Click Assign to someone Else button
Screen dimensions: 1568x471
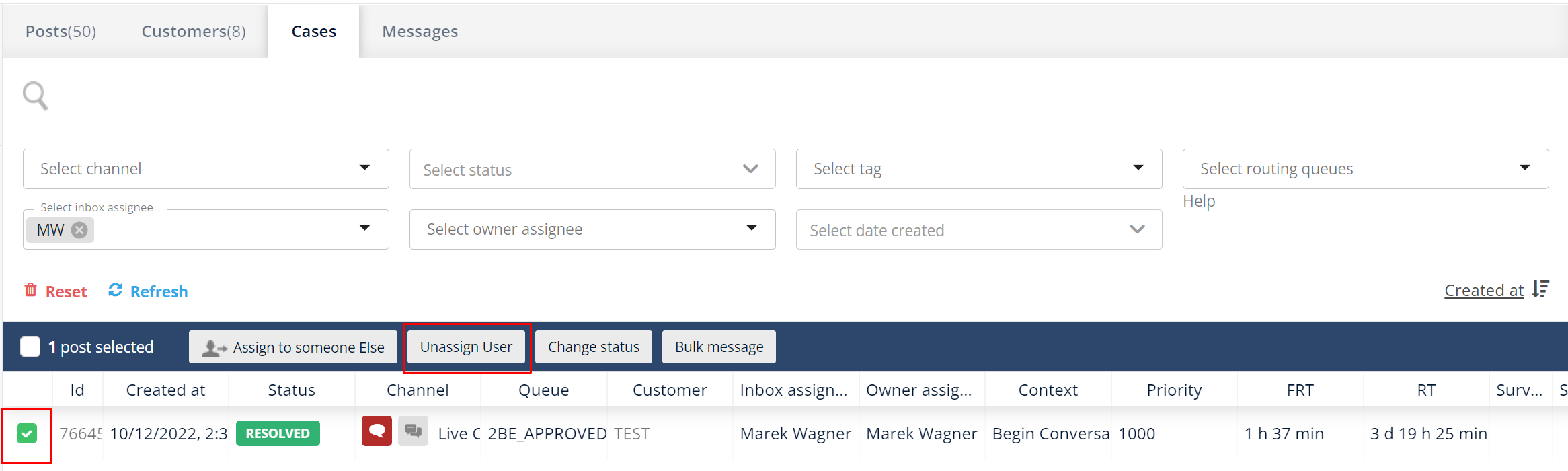click(293, 347)
